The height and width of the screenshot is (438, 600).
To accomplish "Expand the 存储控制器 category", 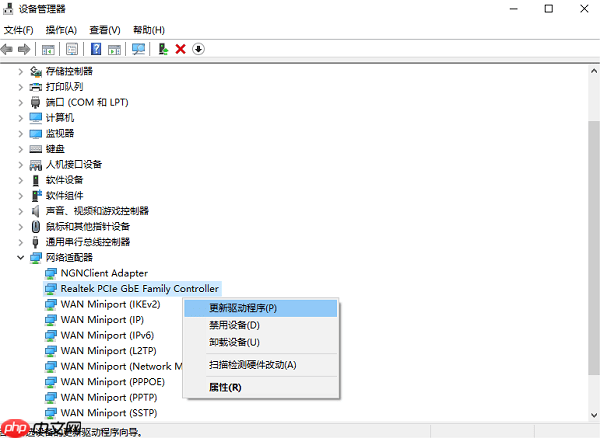I will pyautogui.click(x=22, y=71).
